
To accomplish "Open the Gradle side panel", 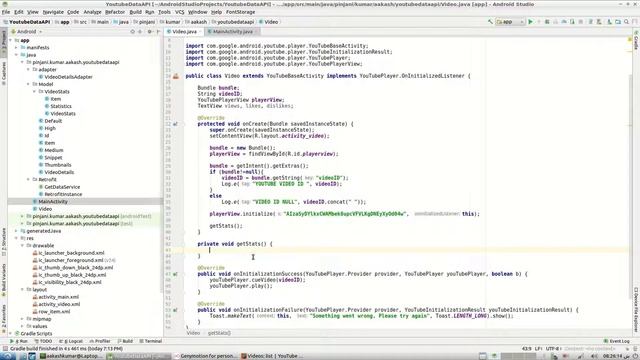I will pos(636,40).
